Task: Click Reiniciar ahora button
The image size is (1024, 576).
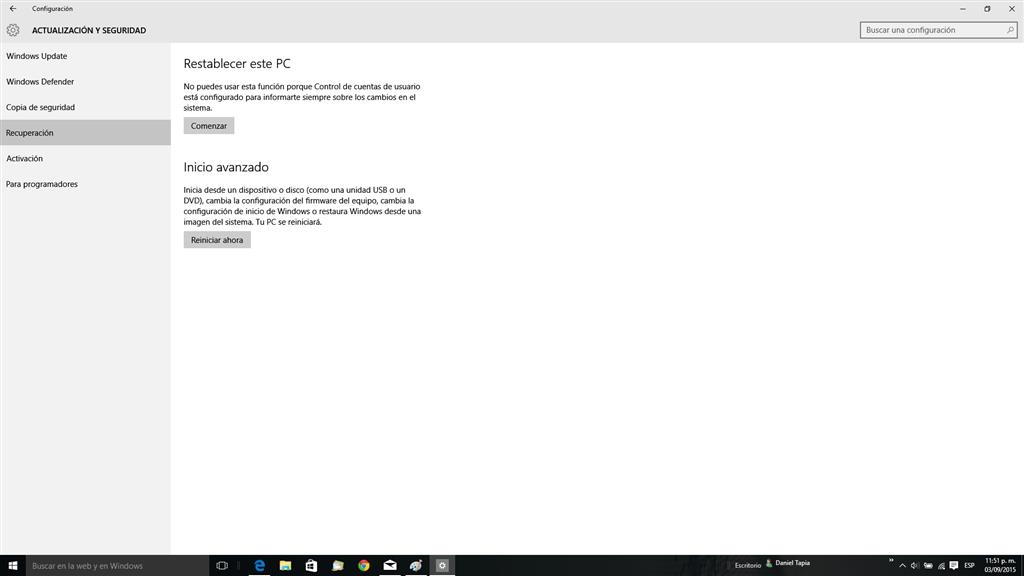Action: pos(217,240)
